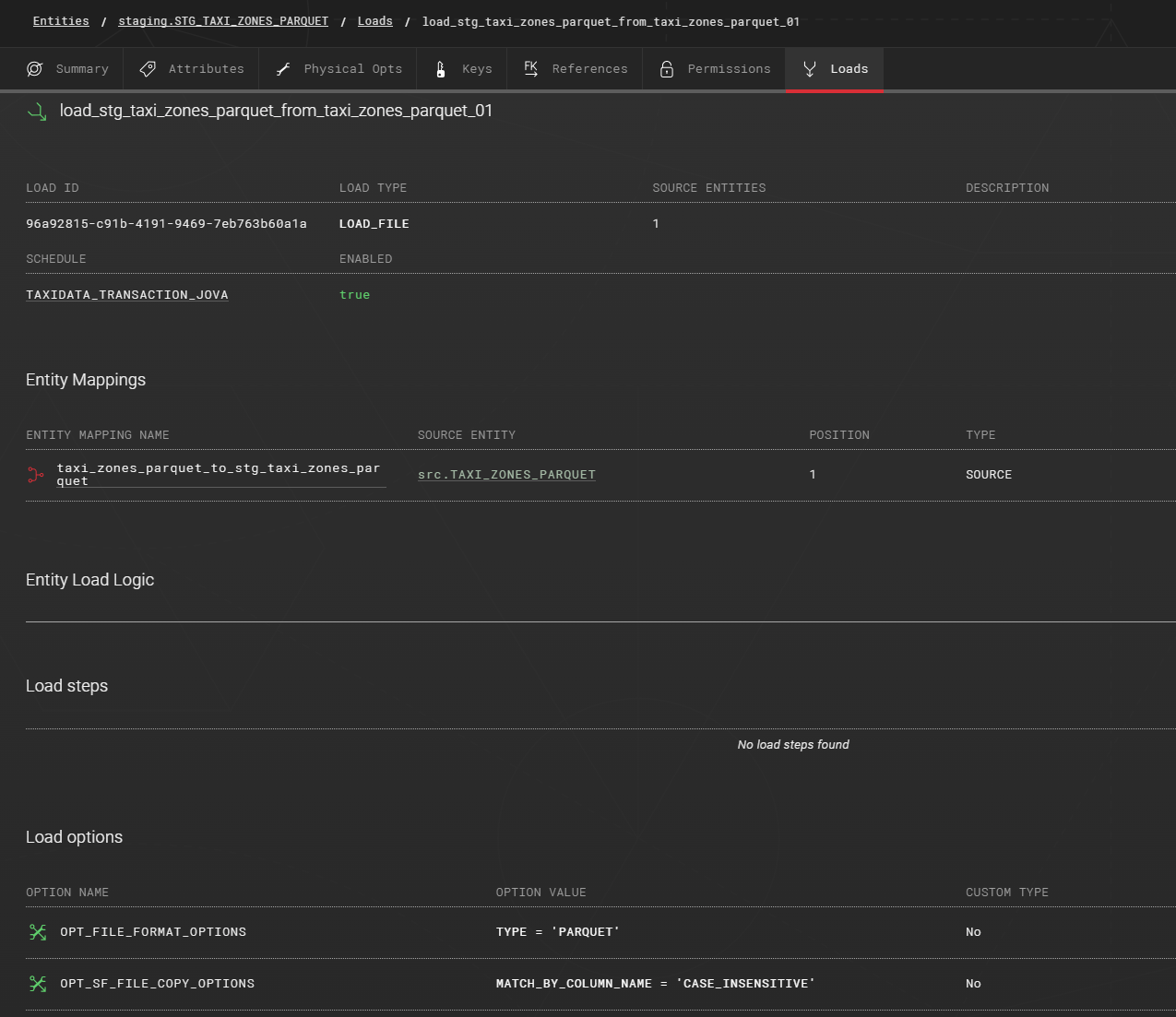This screenshot has height=1017, width=1176.
Task: Open staging.STG_TAXI_ZONES_PARQUET breadcrumb link
Action: point(223,21)
